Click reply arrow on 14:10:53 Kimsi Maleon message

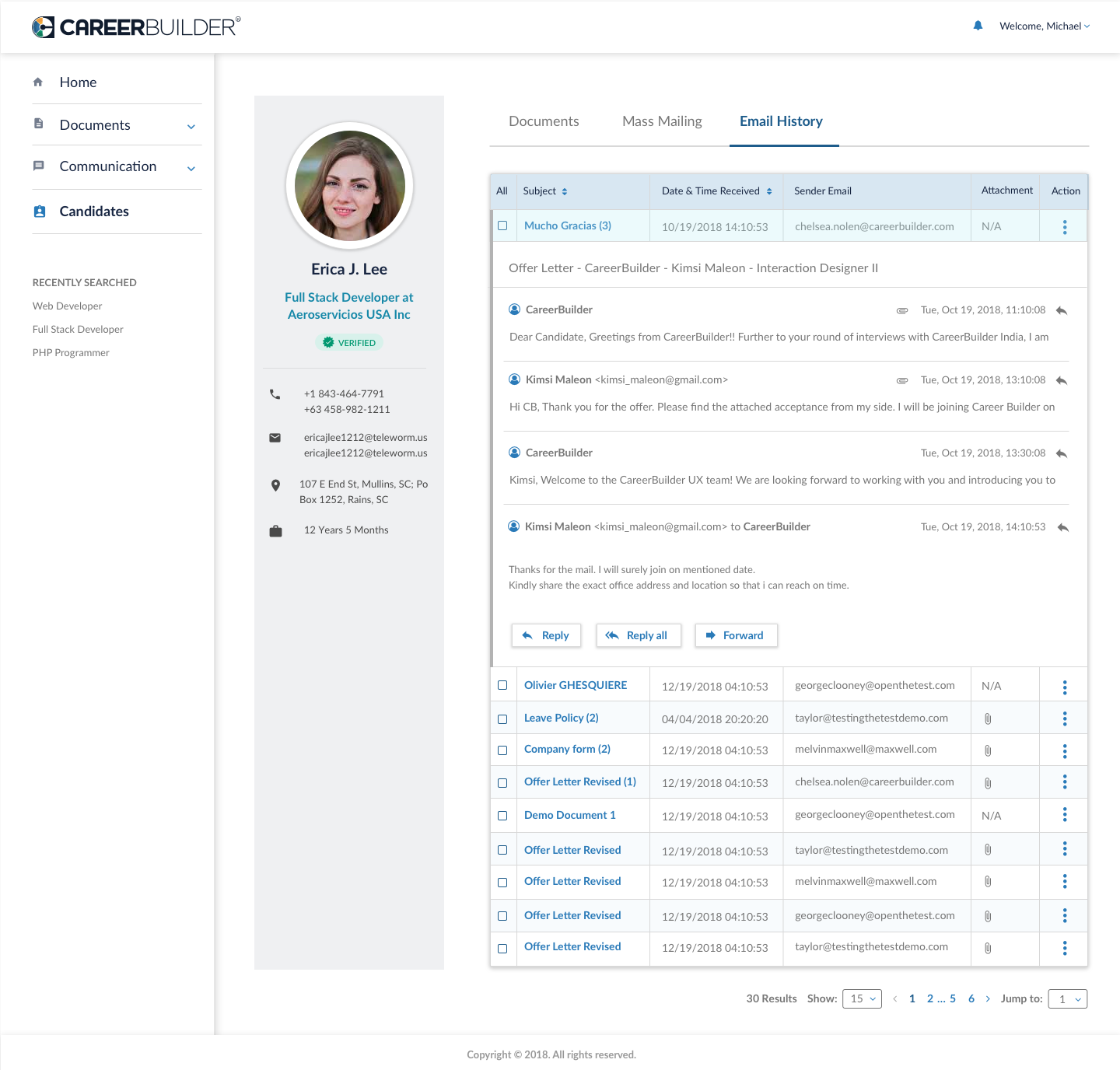pyautogui.click(x=1063, y=527)
